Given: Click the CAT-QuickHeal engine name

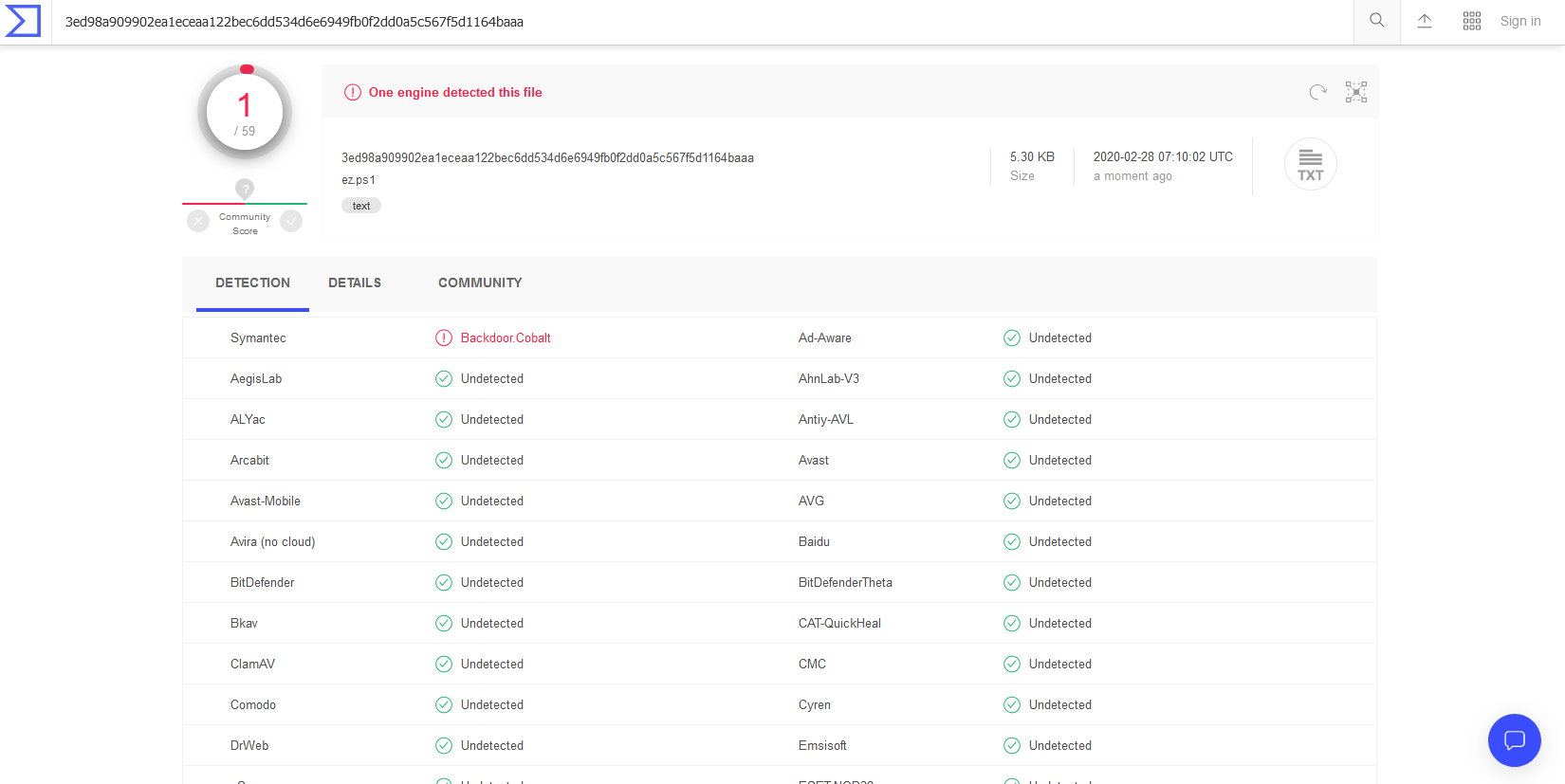Looking at the screenshot, I should pos(839,623).
